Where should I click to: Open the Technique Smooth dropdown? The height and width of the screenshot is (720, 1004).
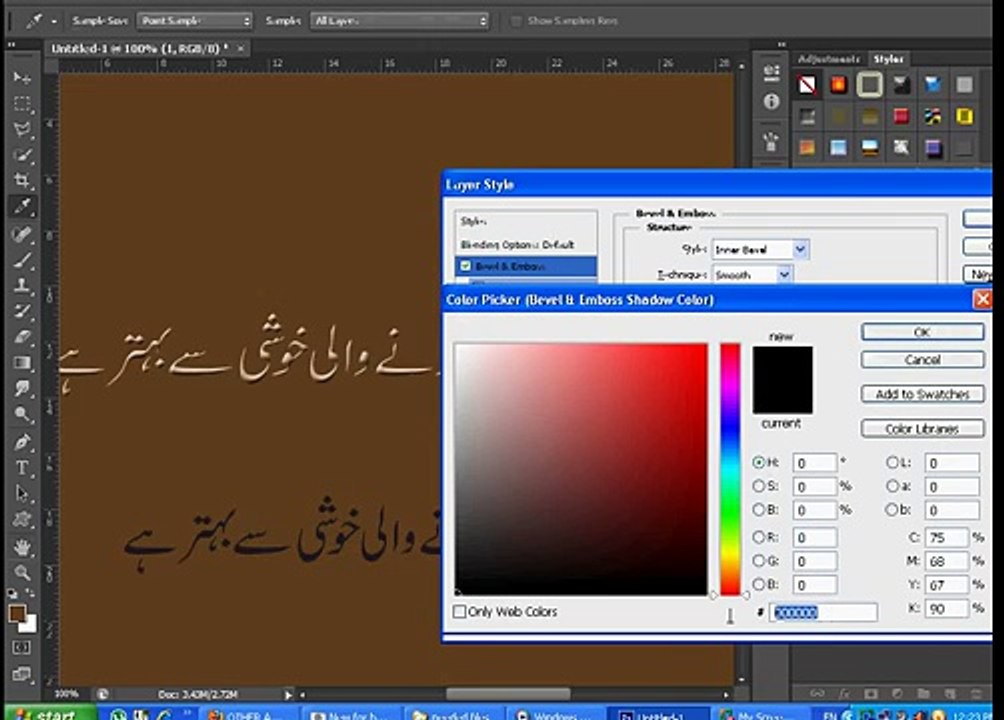click(x=752, y=274)
